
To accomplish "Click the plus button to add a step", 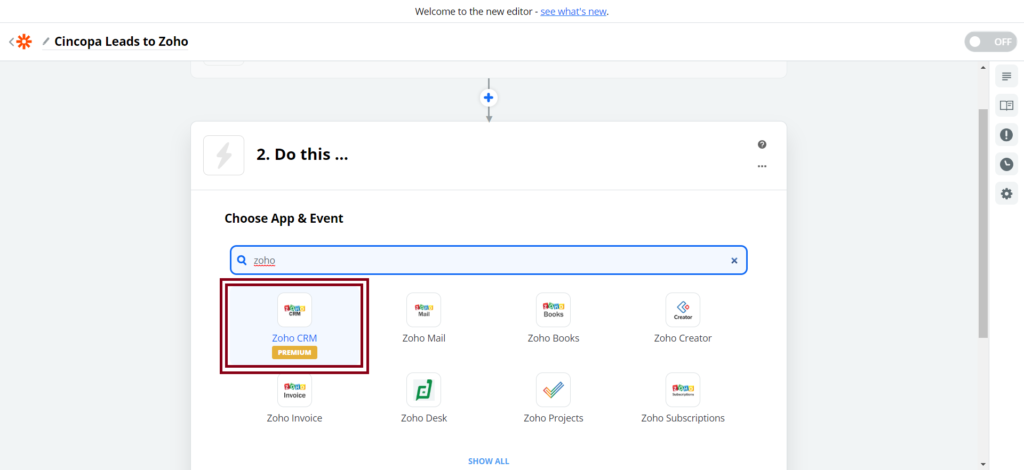I will tap(489, 98).
